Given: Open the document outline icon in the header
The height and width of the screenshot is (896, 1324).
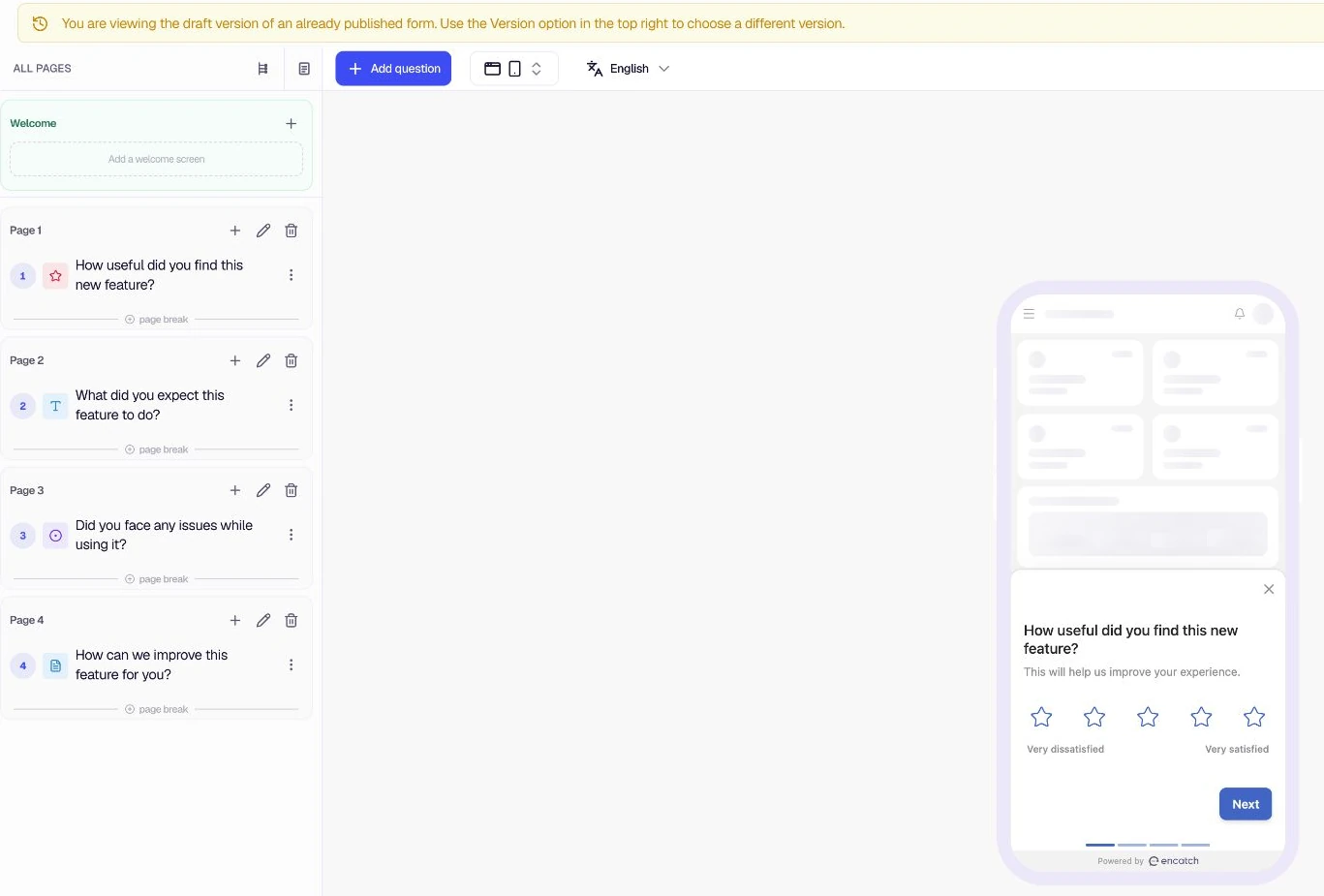Looking at the screenshot, I should tap(304, 69).
